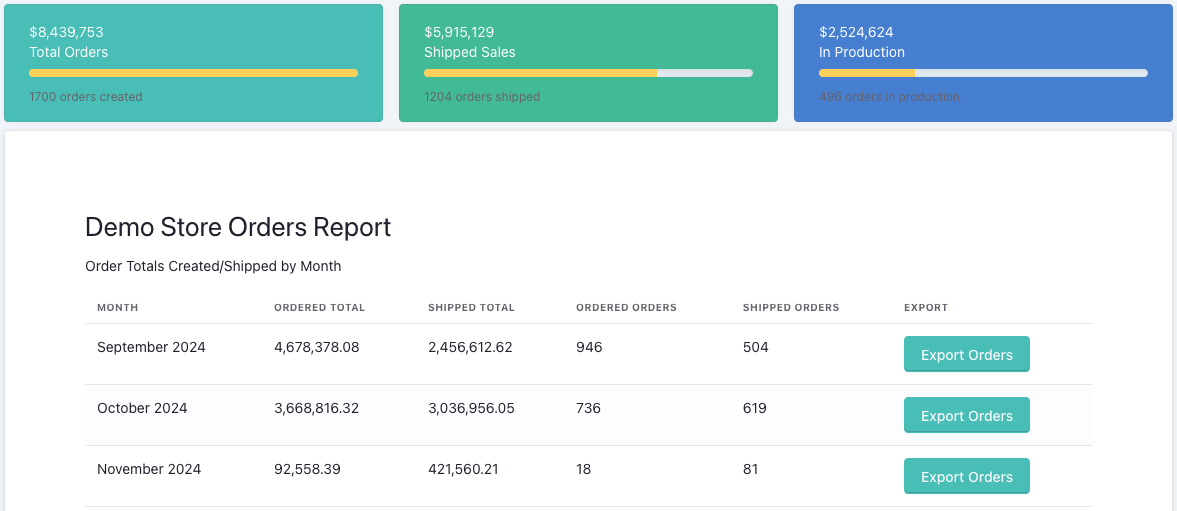Click the Shipped Total column header

point(471,307)
